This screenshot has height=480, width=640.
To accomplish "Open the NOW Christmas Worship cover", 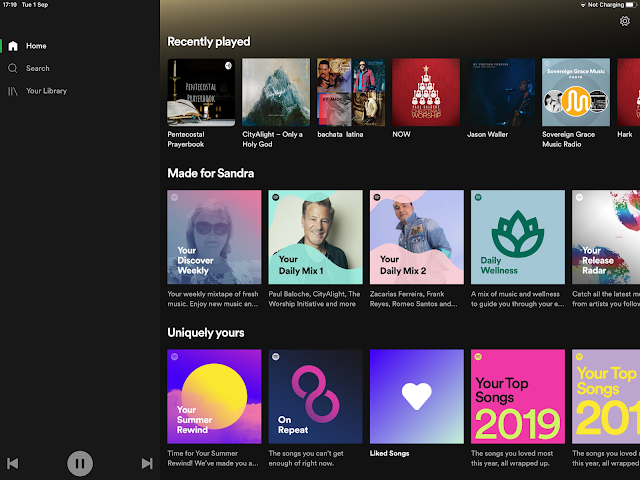I will (426, 92).
